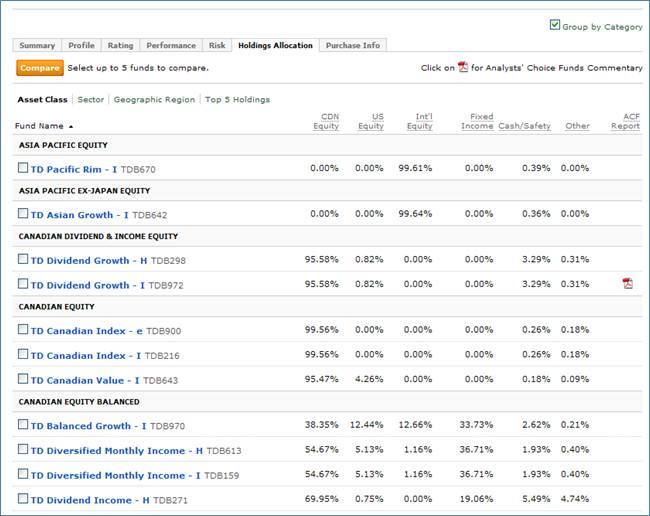650x516 pixels.
Task: Select TD Canadian Index - e checkbox
Action: pyautogui.click(x=23, y=329)
